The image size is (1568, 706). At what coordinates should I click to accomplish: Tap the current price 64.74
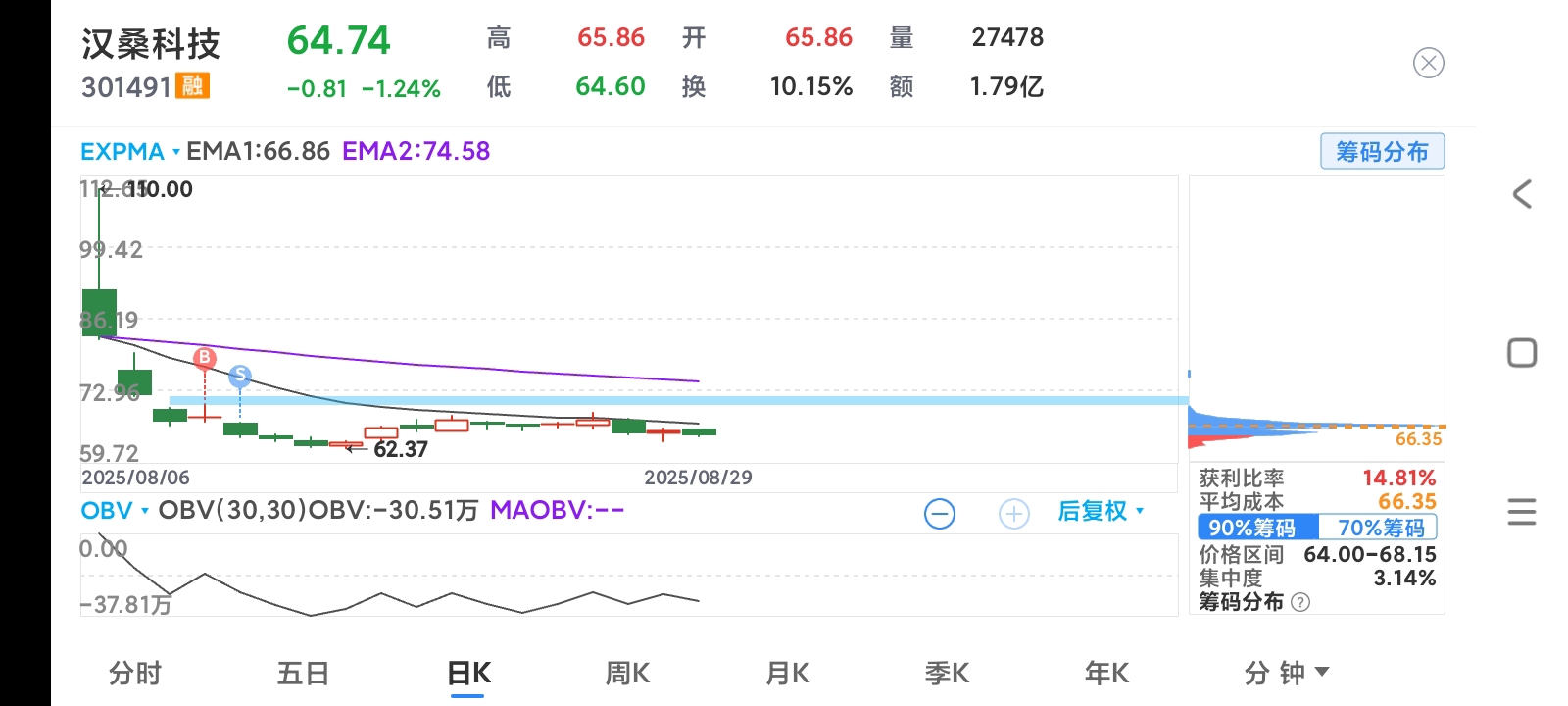point(338,41)
